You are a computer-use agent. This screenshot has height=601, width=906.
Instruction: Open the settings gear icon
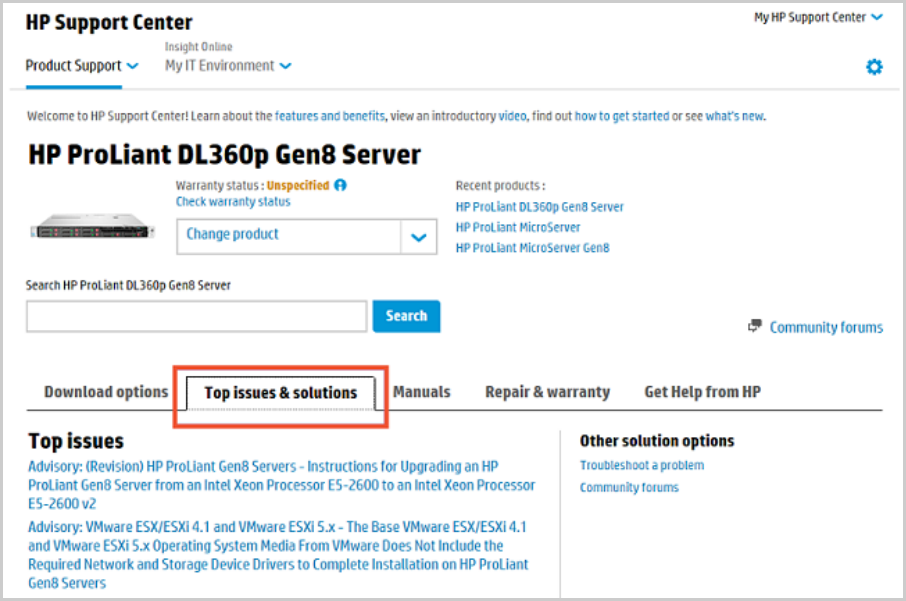(x=874, y=67)
